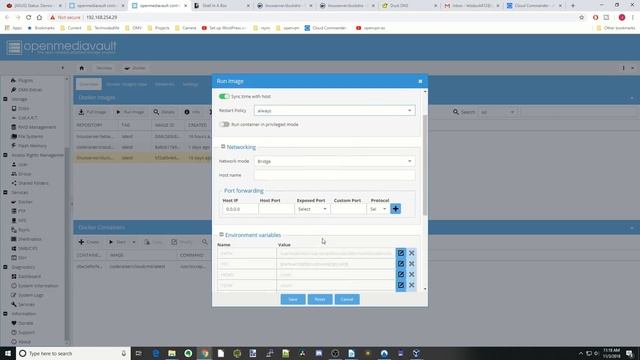The width and height of the screenshot is (640, 360).
Task: Click the Host IP field
Action: pos(240,209)
